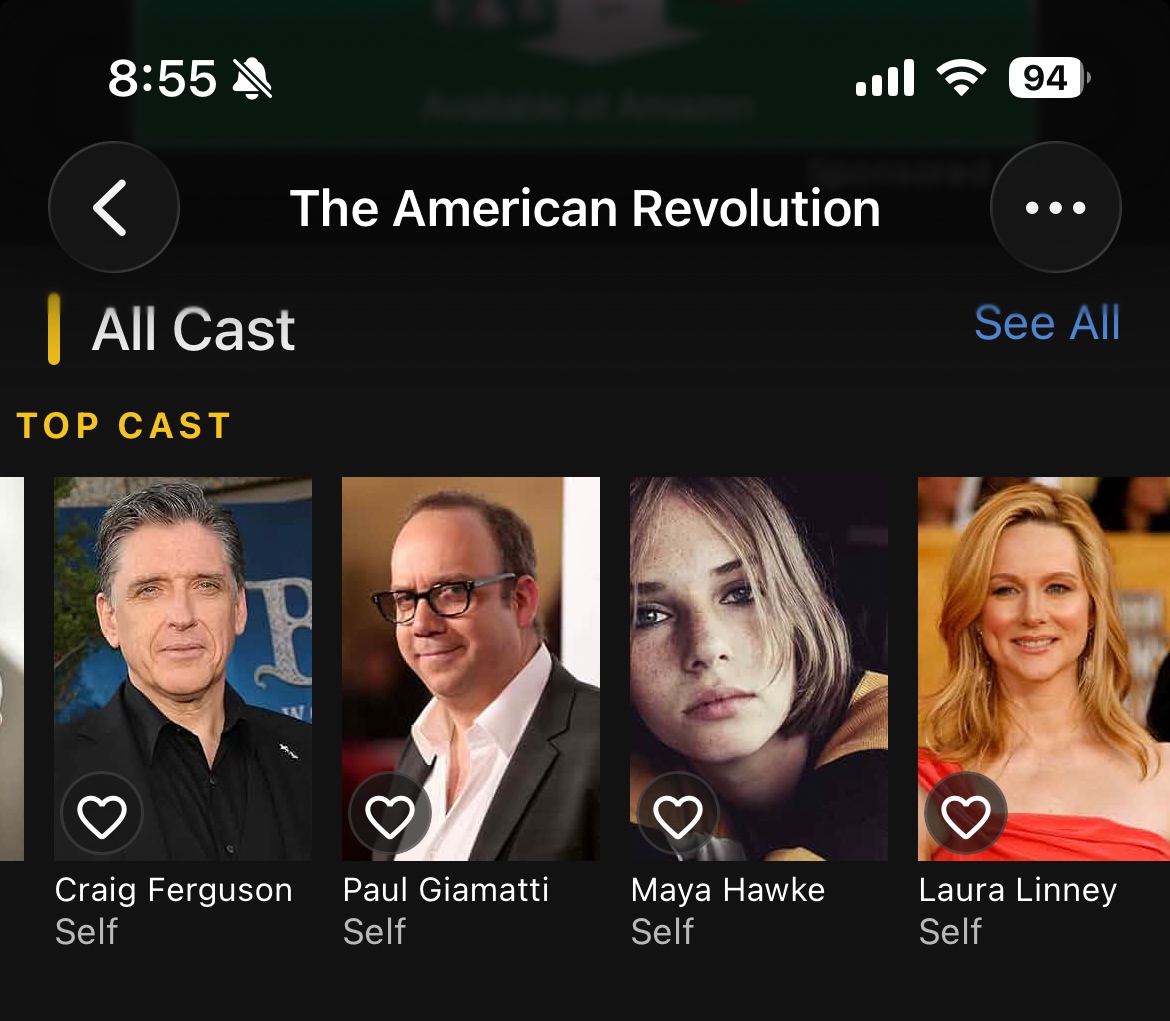Select the Craig Ferguson name label
Viewport: 1170px width, 1021px height.
click(x=173, y=890)
